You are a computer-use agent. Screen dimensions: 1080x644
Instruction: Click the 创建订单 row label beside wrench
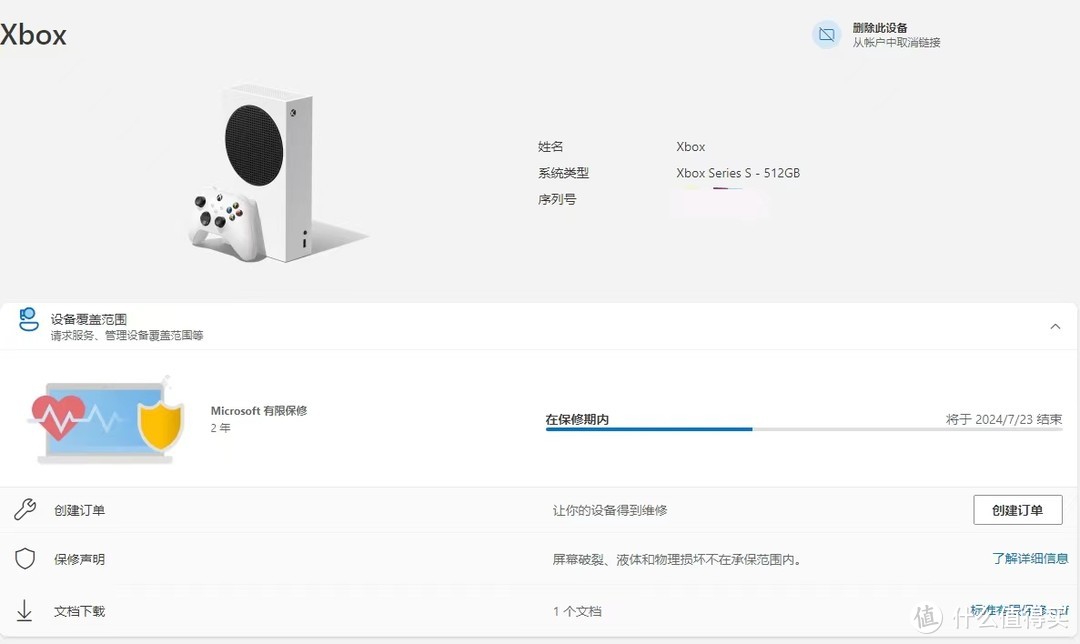tap(79, 510)
